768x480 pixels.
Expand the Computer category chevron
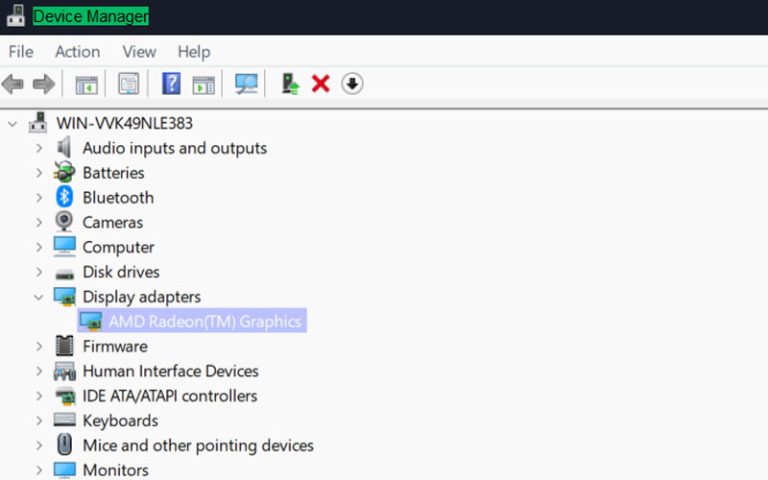39,247
